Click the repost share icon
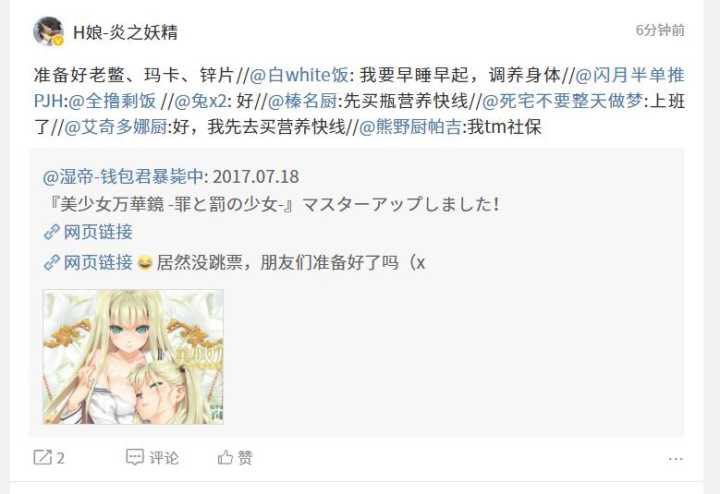Image resolution: width=720 pixels, height=494 pixels. tap(43, 457)
